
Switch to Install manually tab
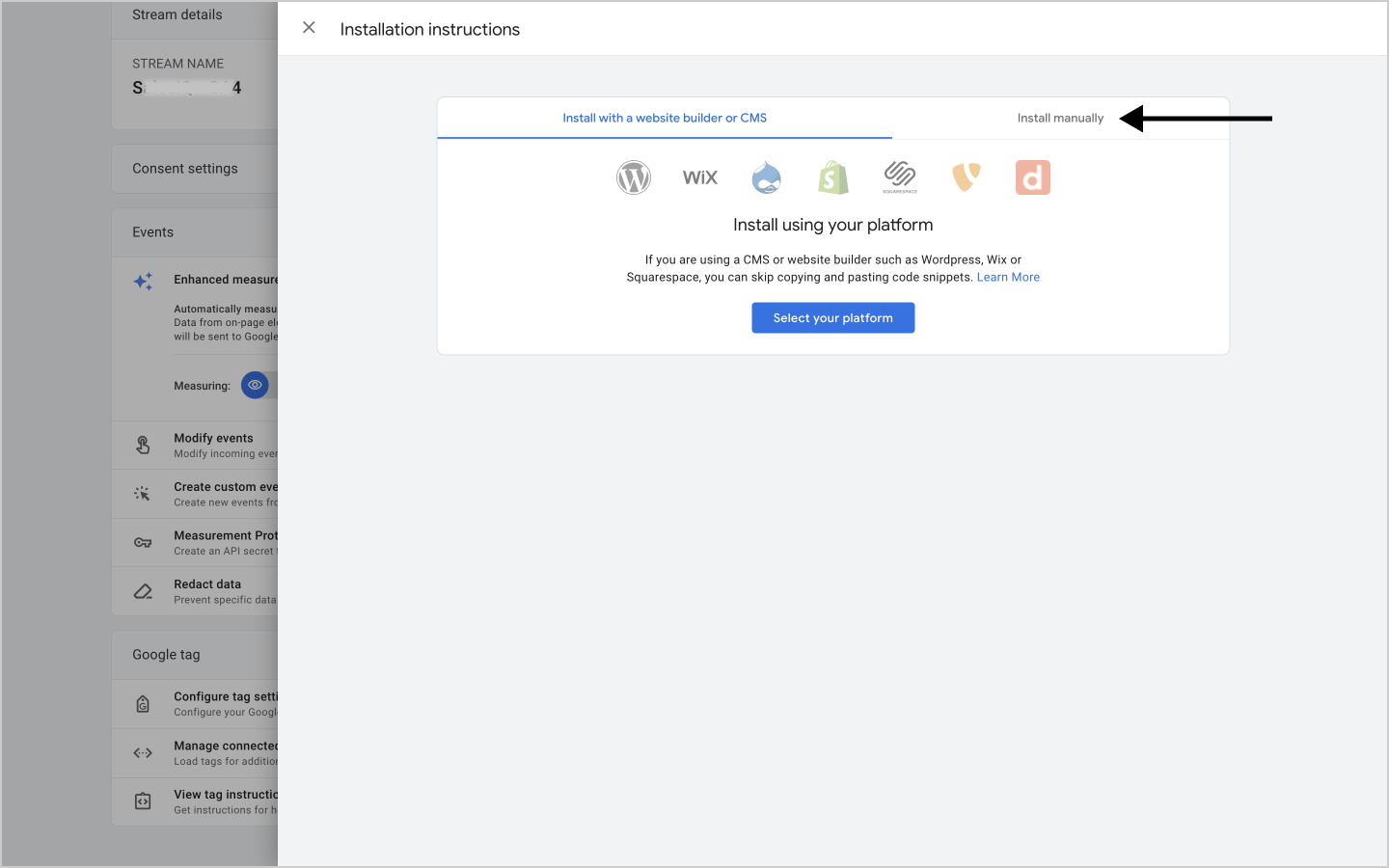[1060, 118]
